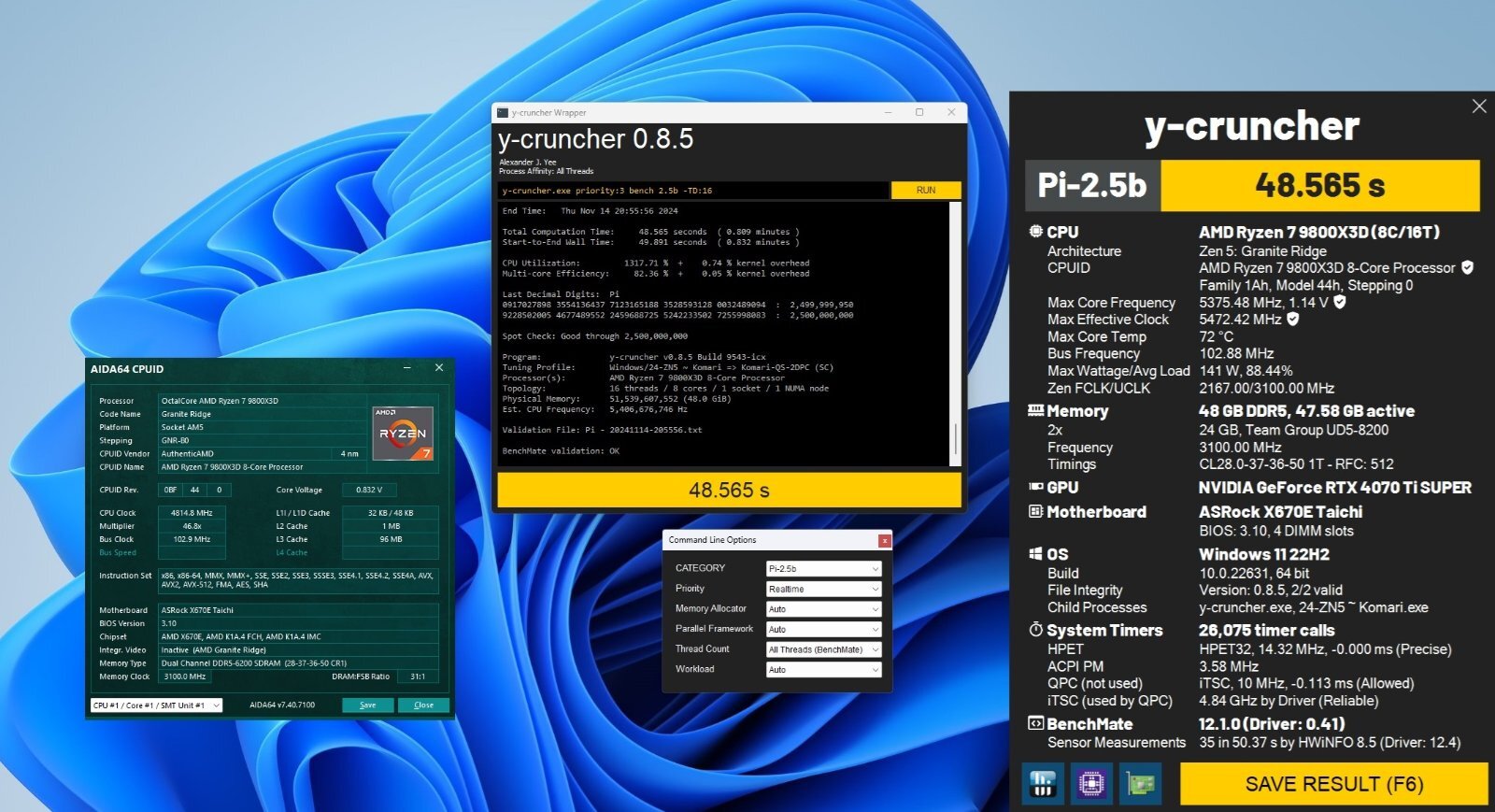The width and height of the screenshot is (1495, 812).
Task: Click 'Alexander J. Yee' author text
Action: [527, 163]
